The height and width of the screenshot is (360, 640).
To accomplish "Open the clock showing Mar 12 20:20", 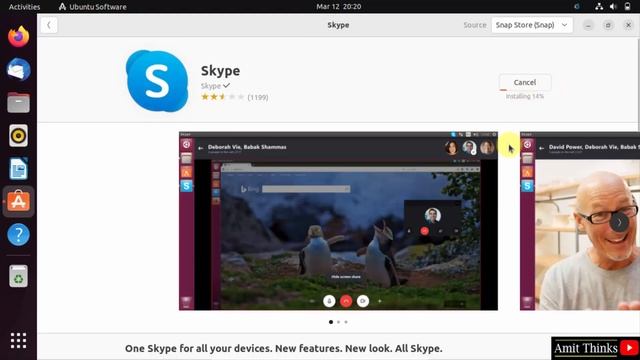I will [x=338, y=7].
